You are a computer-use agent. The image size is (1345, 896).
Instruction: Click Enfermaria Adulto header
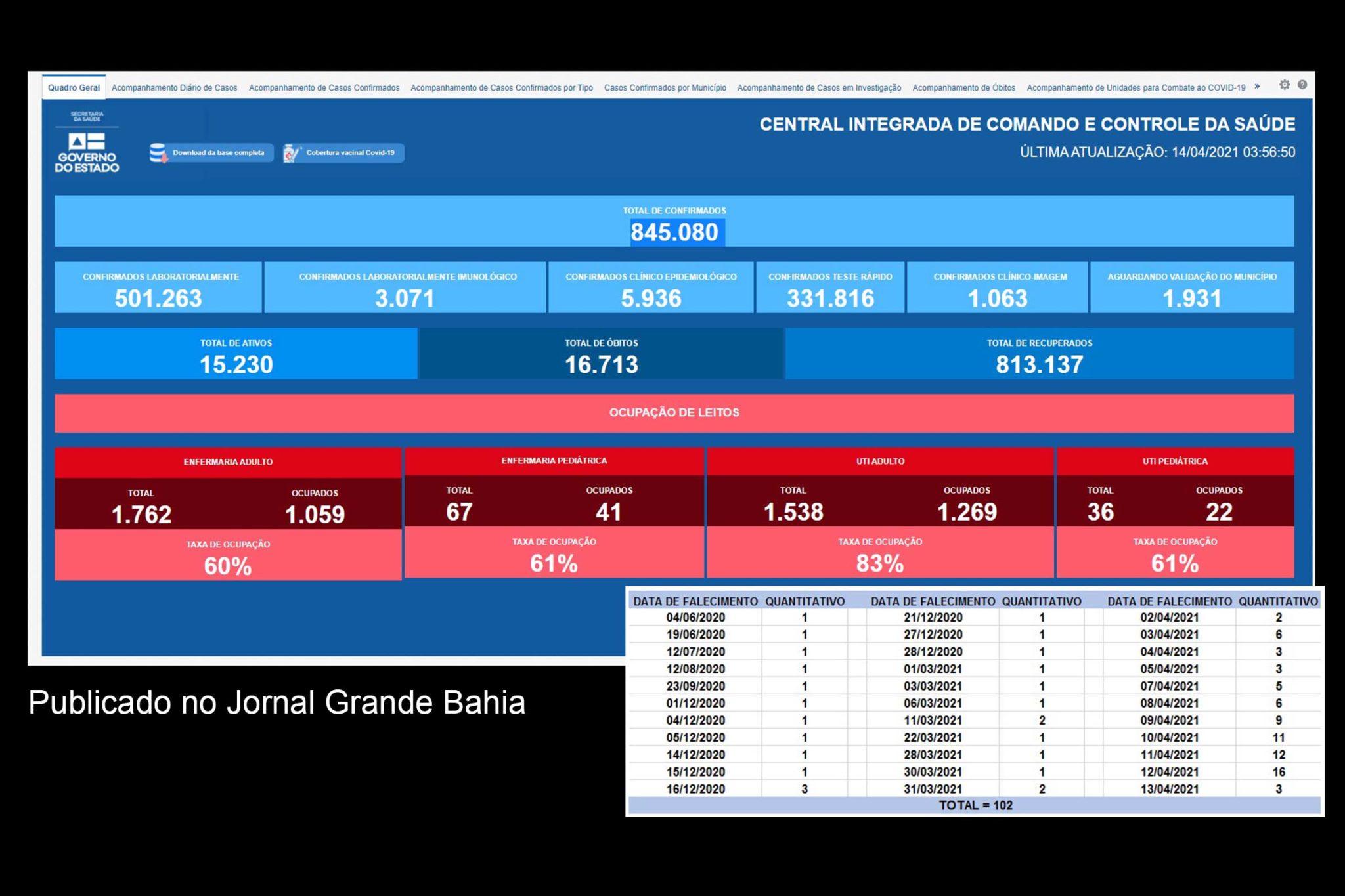(x=228, y=462)
